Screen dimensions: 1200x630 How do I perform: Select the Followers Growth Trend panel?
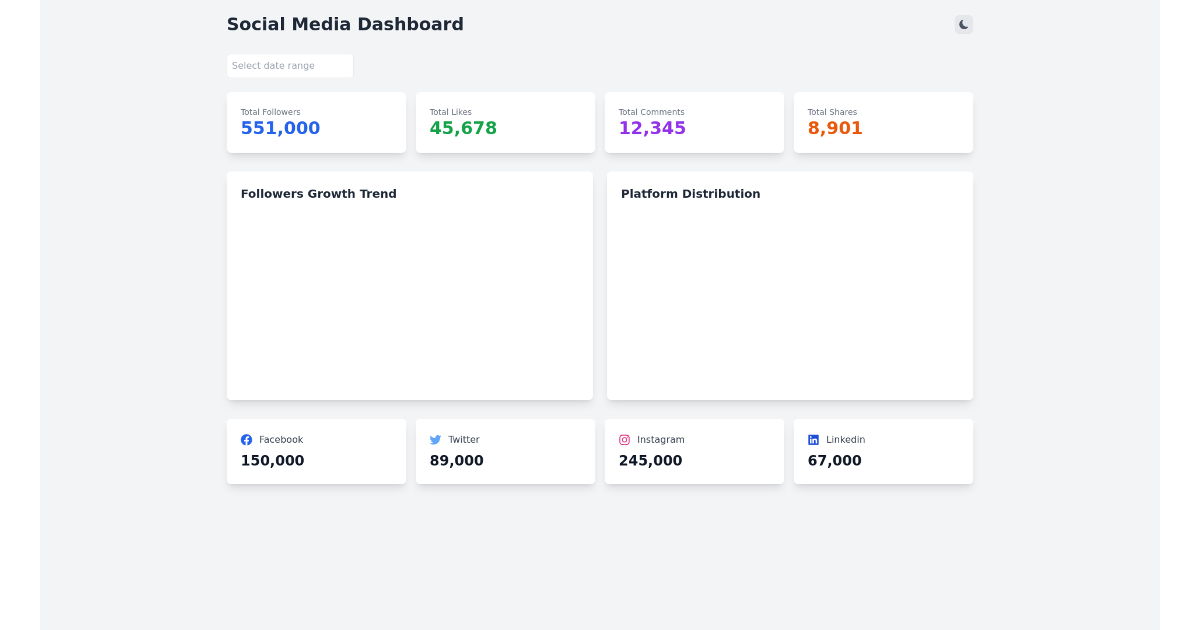pyautogui.click(x=409, y=285)
